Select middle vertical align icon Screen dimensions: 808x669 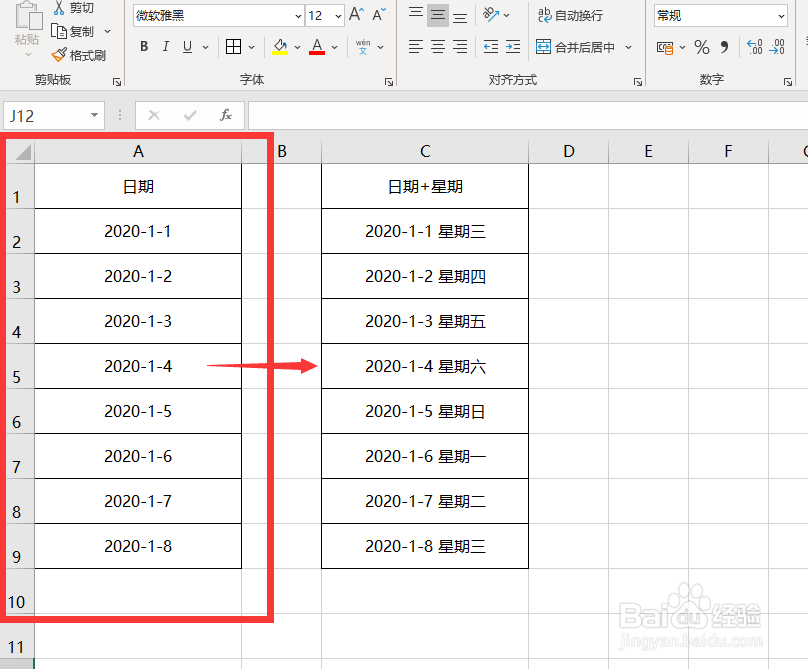(438, 15)
